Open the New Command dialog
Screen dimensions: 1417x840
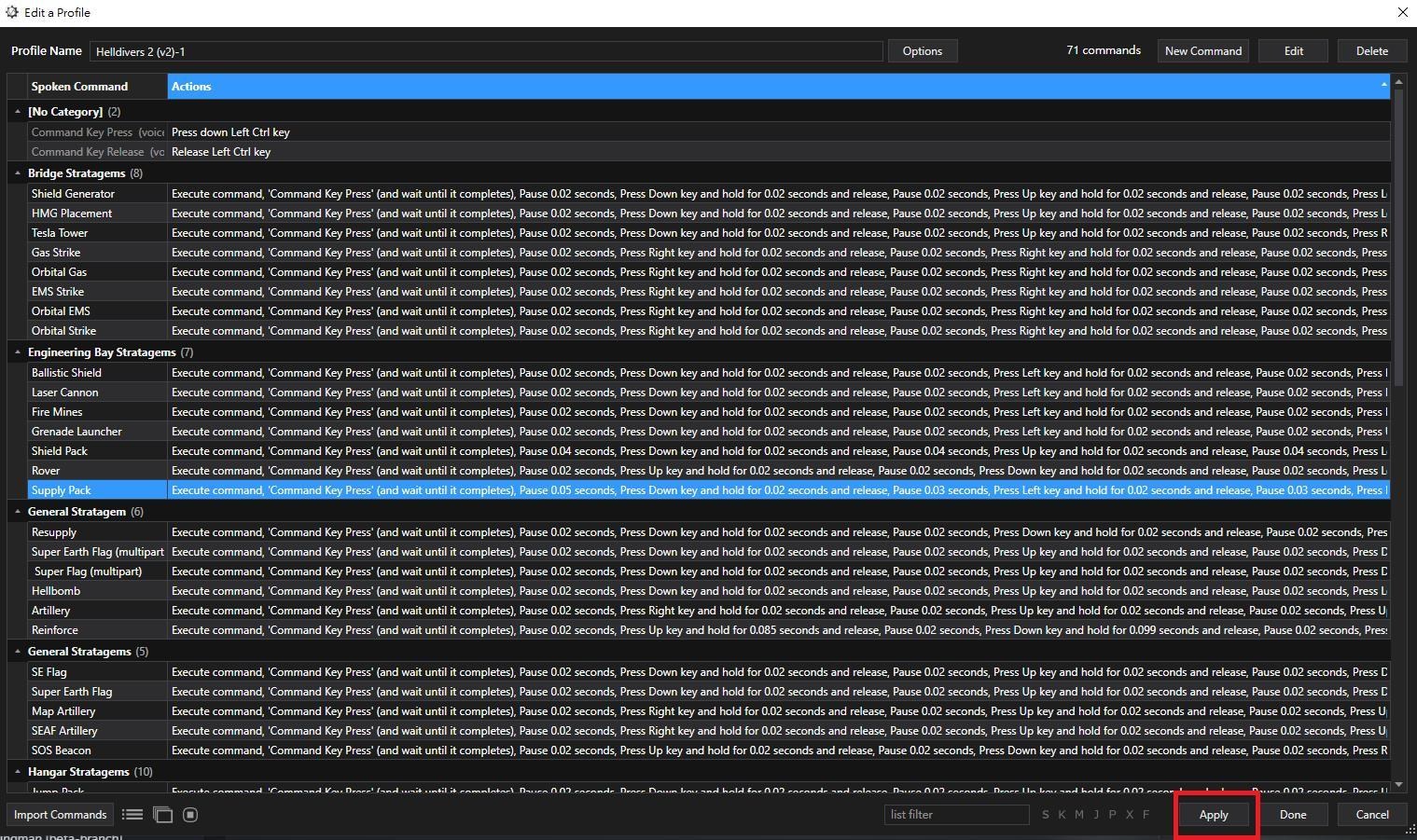point(1202,51)
